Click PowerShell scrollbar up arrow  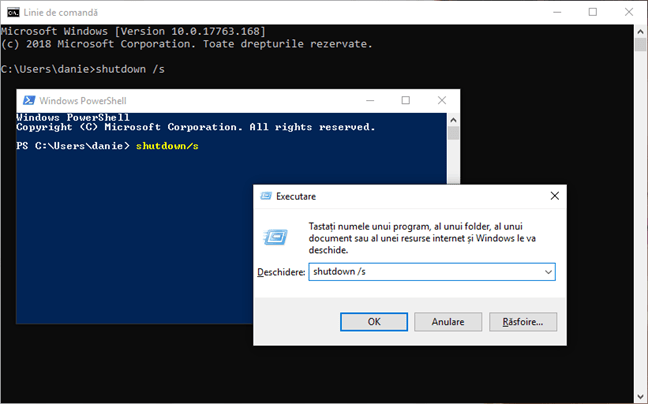pyautogui.click(x=453, y=120)
